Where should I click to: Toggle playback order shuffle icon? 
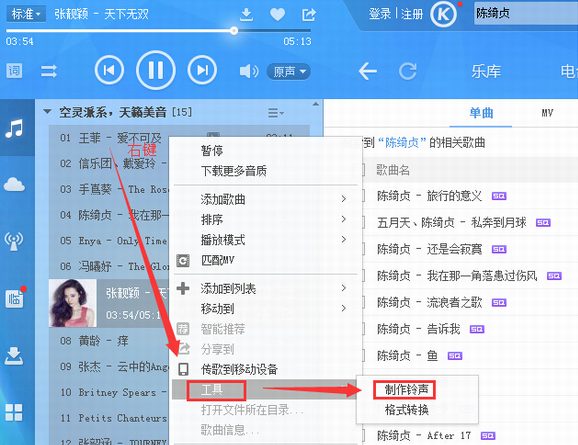coord(49,70)
